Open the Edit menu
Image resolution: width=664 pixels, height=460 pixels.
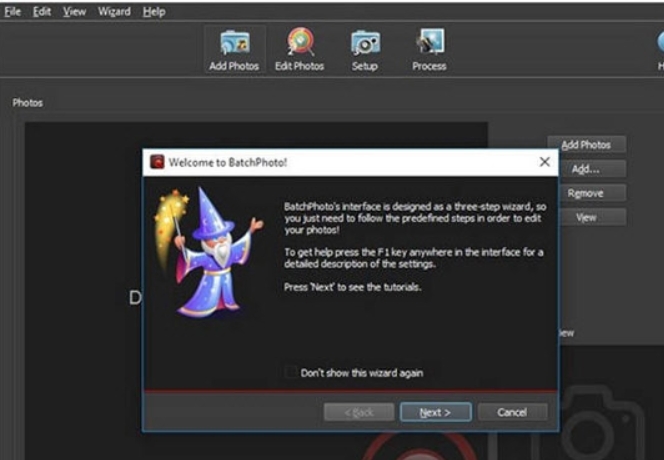coord(42,12)
